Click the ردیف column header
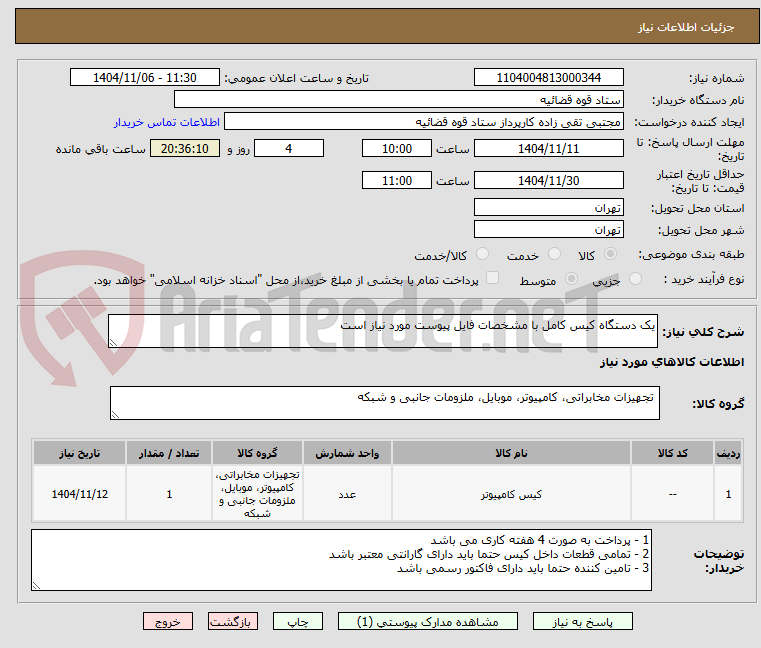Screen dimensions: 761x648 click(x=728, y=453)
